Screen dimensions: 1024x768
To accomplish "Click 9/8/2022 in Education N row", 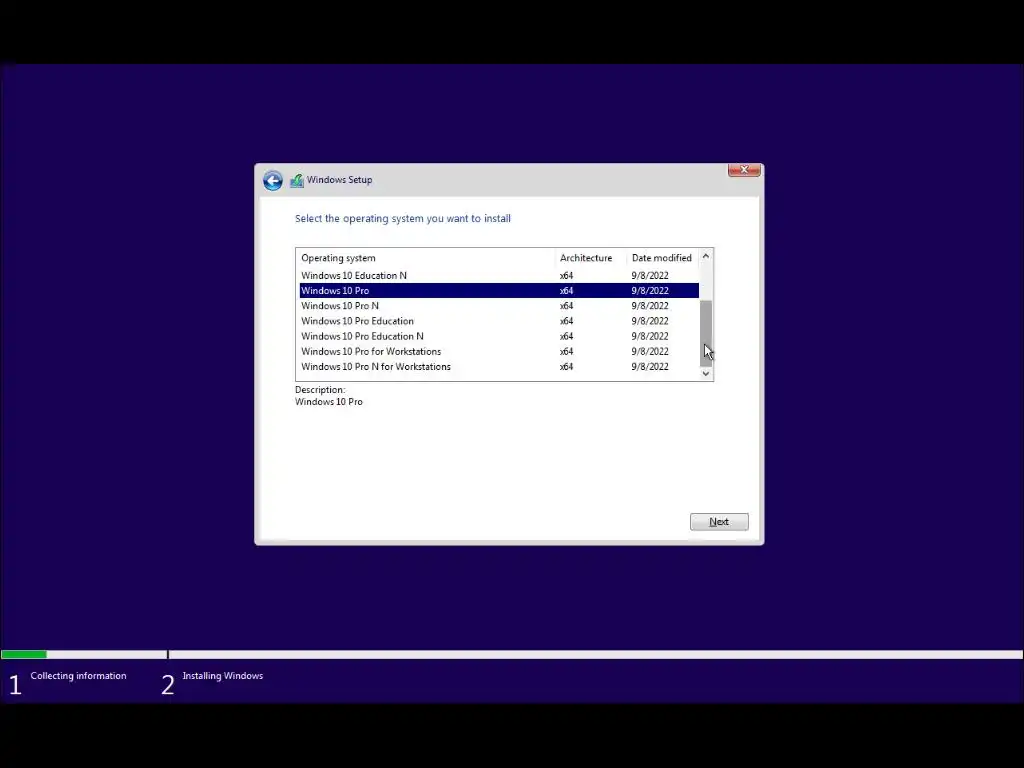I will click(650, 276).
